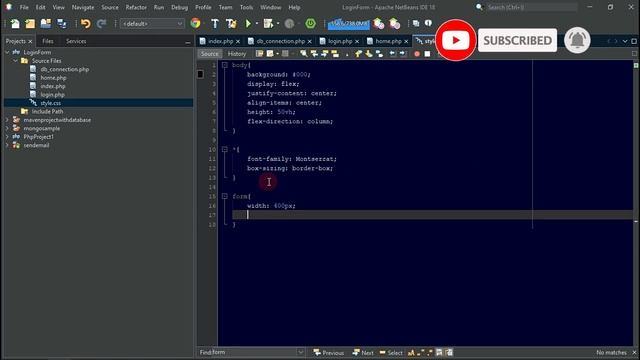
Task: Expand the mongosample project
Action: (x=7, y=129)
